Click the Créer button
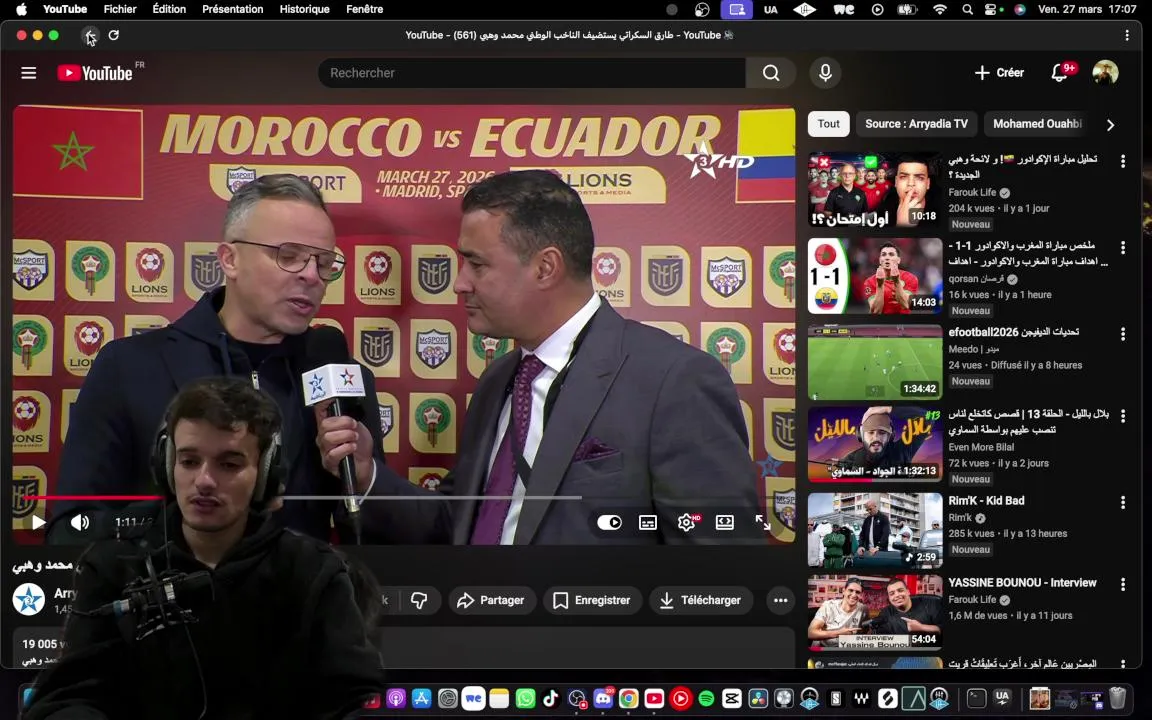The width and height of the screenshot is (1152, 720). [x=999, y=73]
